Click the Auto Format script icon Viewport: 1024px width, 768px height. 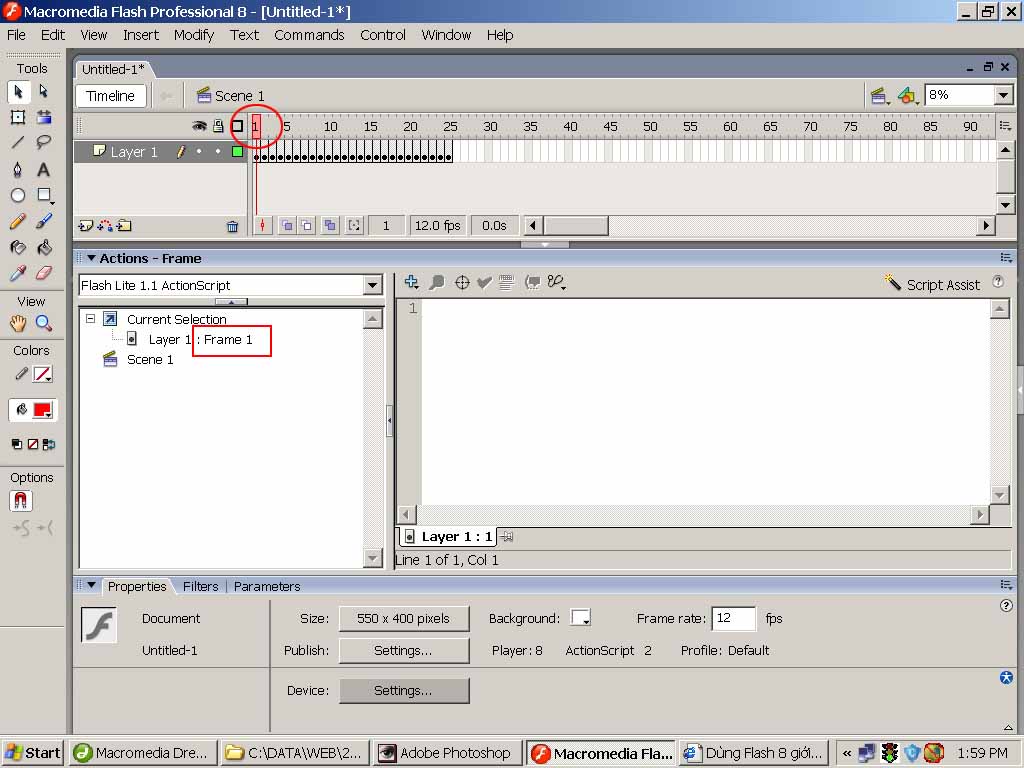(x=506, y=282)
